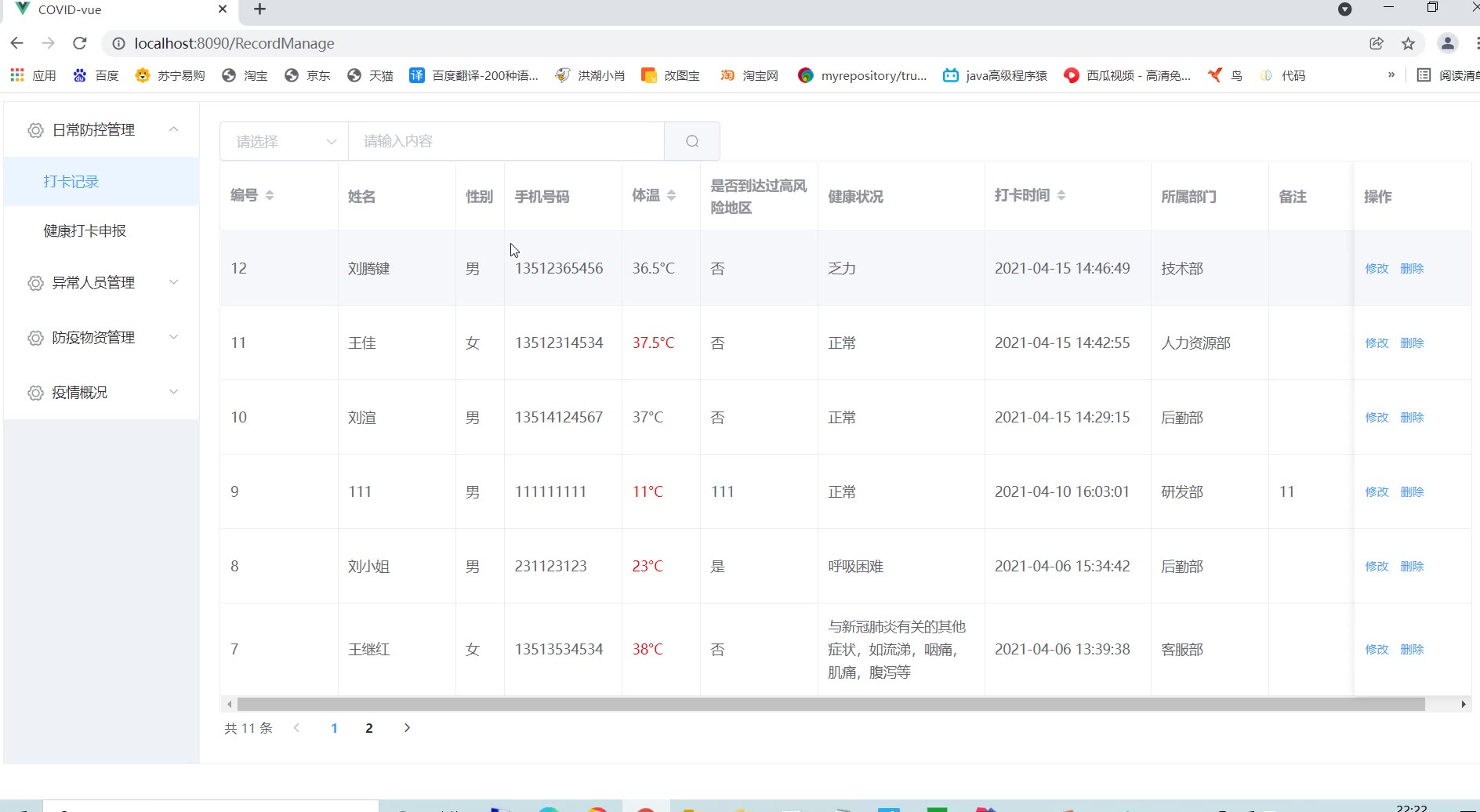This screenshot has width=1480, height=812.
Task: Open the 请选择 filter dropdown
Action: [284, 141]
